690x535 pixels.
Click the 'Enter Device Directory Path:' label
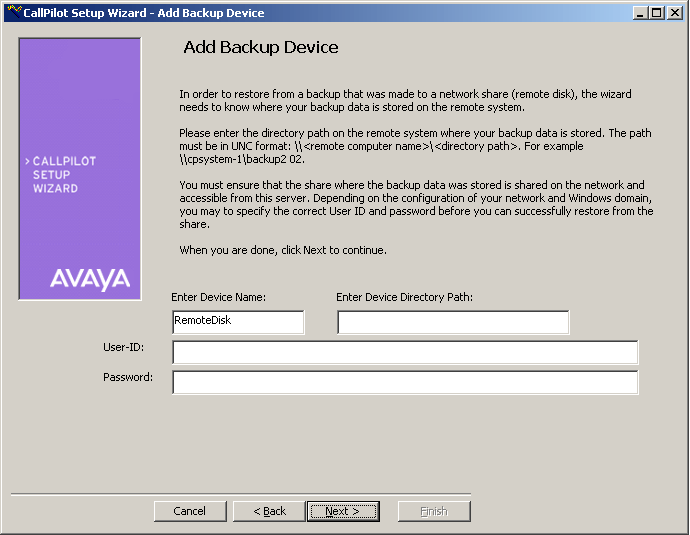(404, 297)
